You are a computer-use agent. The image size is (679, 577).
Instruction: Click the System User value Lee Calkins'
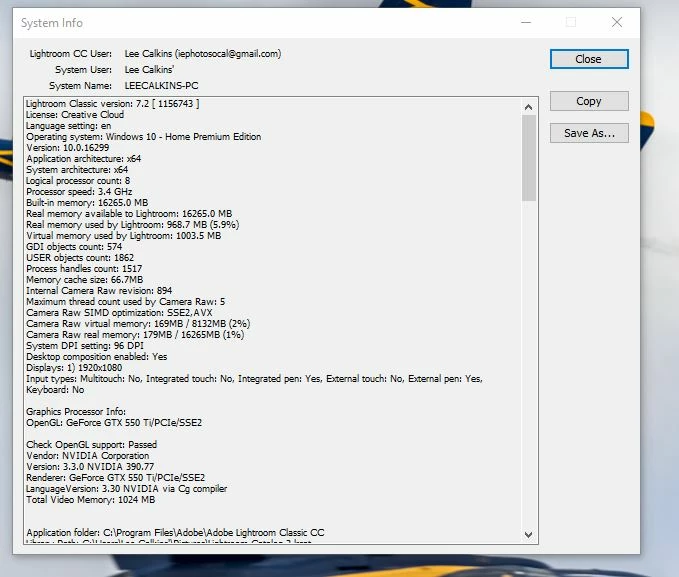click(x=149, y=70)
